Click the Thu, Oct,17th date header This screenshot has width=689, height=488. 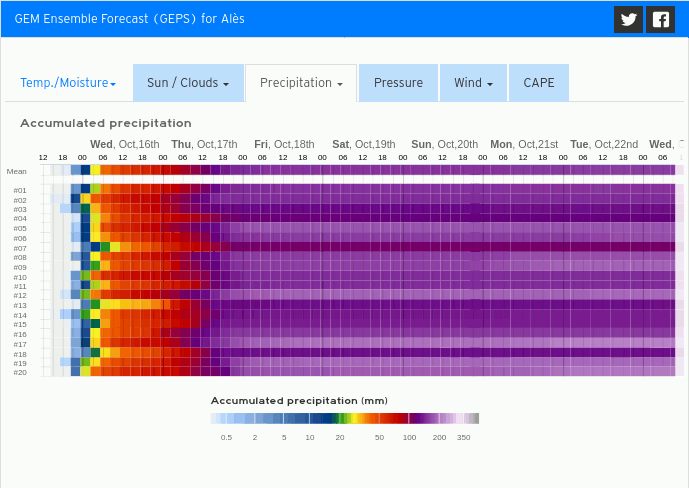pos(204,144)
